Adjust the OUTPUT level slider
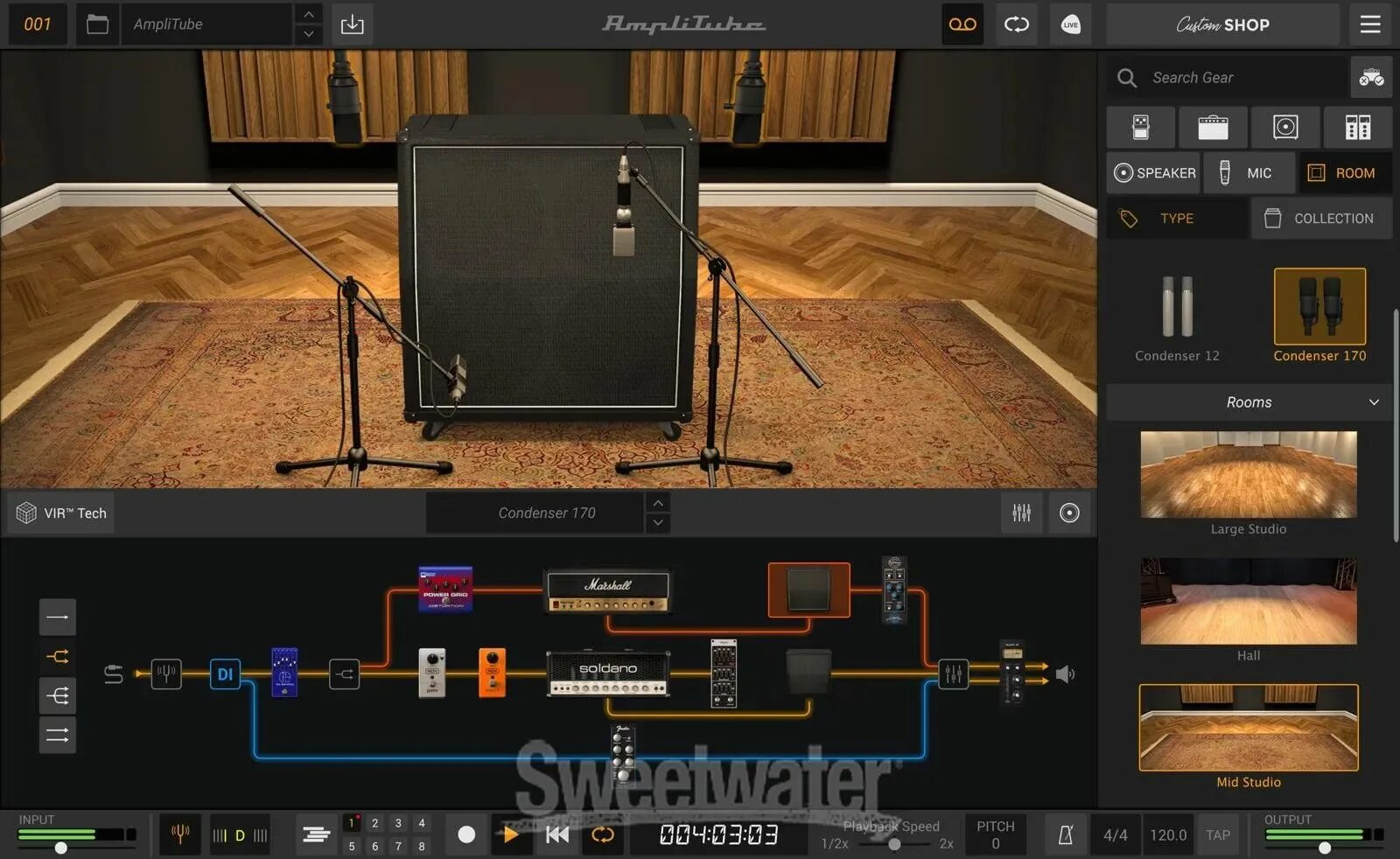 pyautogui.click(x=1325, y=848)
